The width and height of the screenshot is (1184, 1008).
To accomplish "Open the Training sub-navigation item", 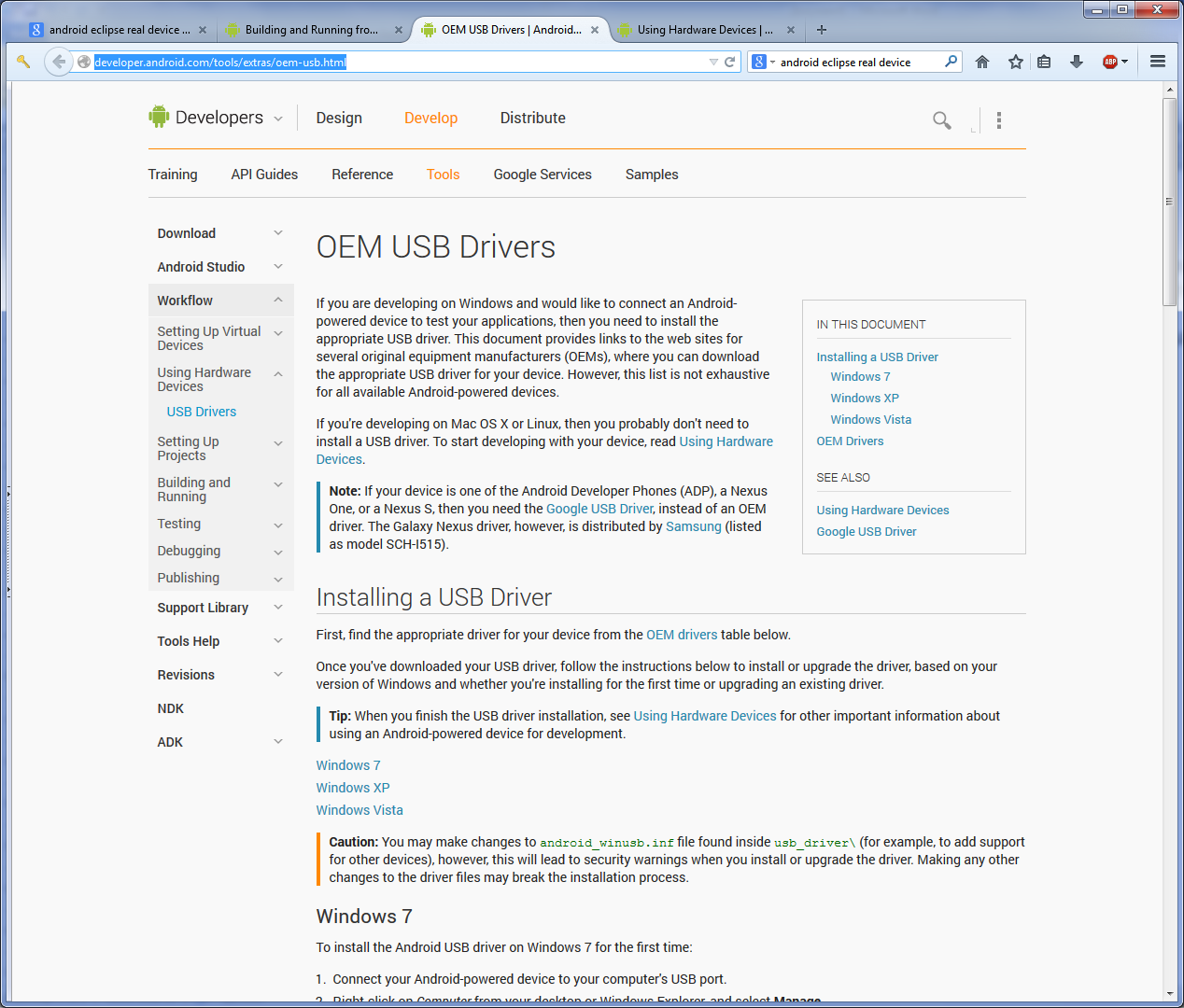I will point(173,175).
